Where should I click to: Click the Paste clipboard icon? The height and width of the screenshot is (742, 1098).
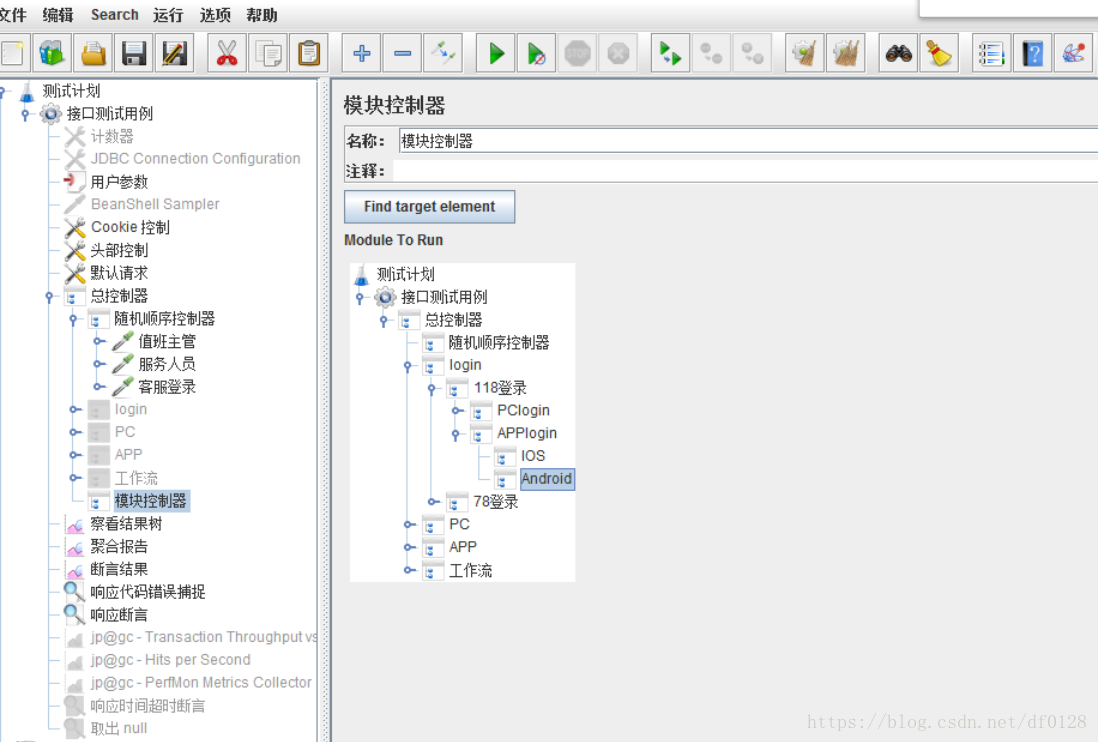[309, 53]
